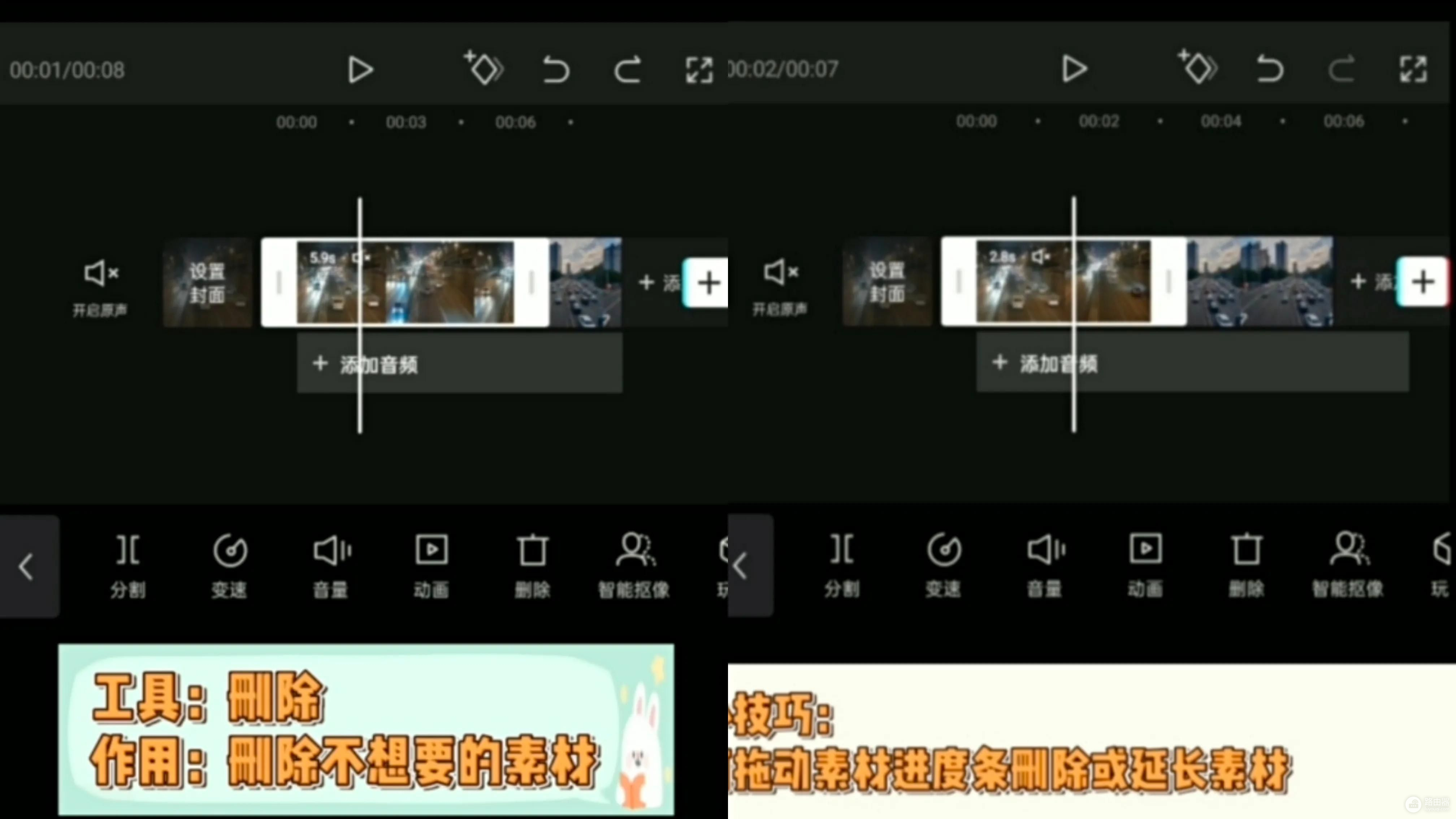Go back using chevron in right panel
This screenshot has height=819, width=1456.
point(741,565)
